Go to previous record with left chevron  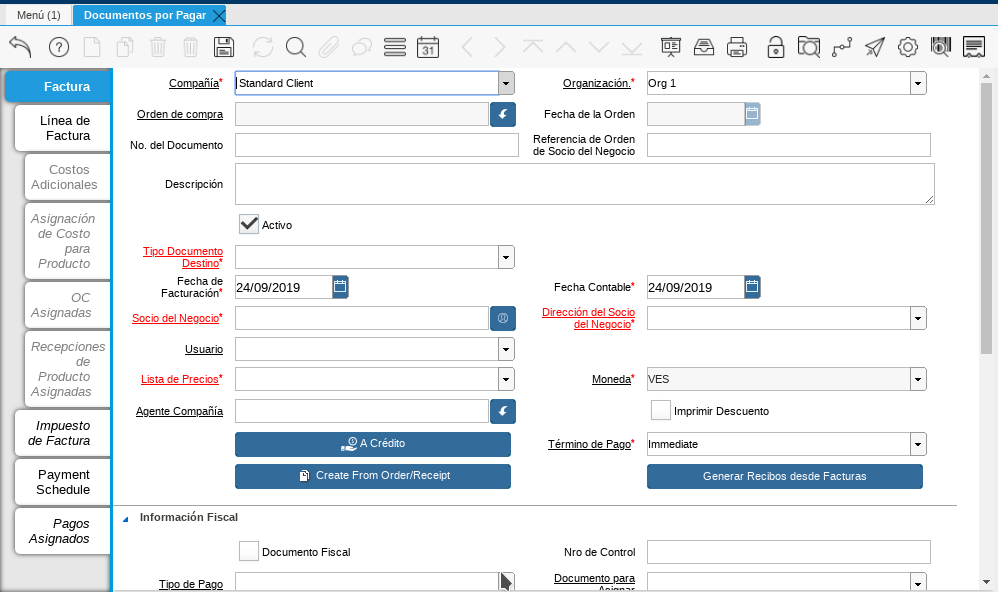tap(467, 47)
